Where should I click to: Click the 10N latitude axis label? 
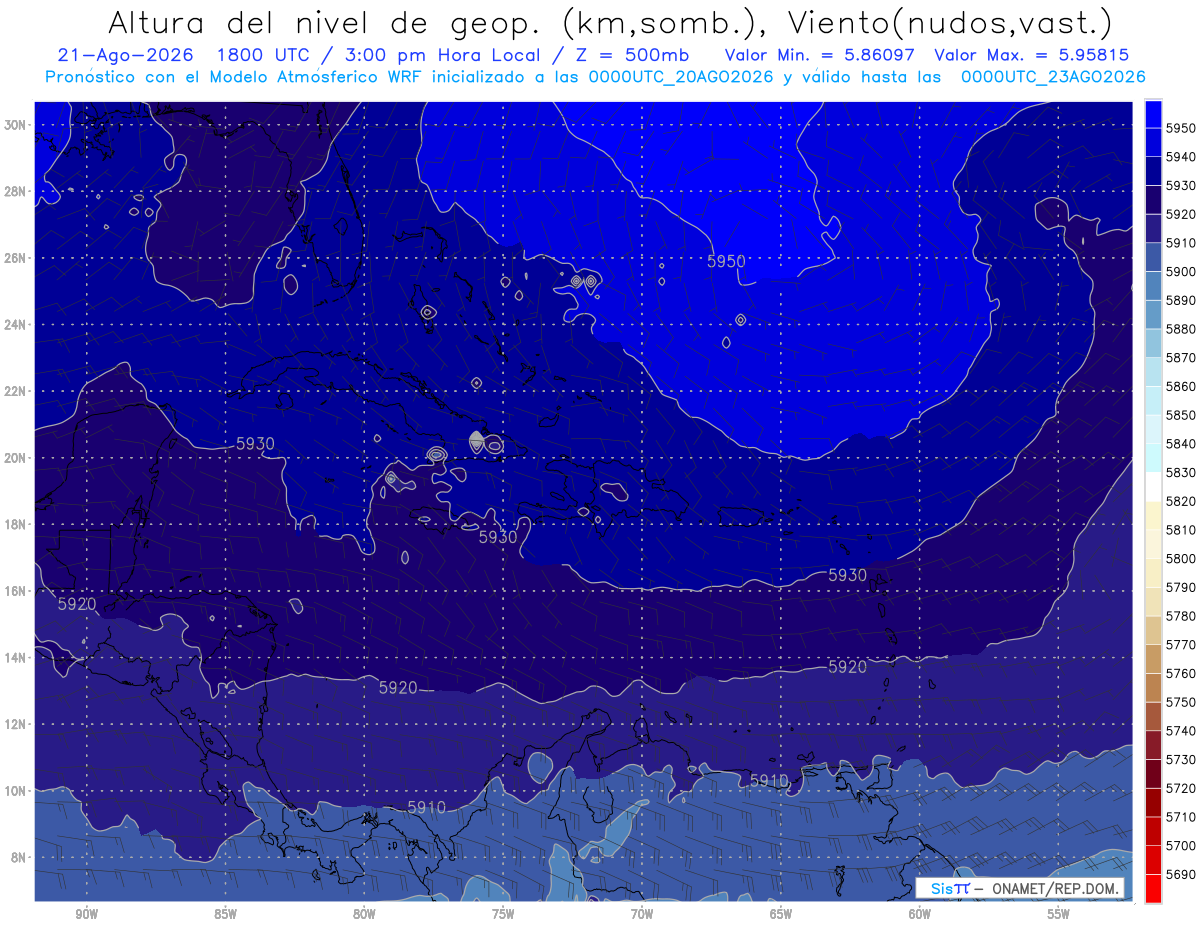click(x=15, y=791)
